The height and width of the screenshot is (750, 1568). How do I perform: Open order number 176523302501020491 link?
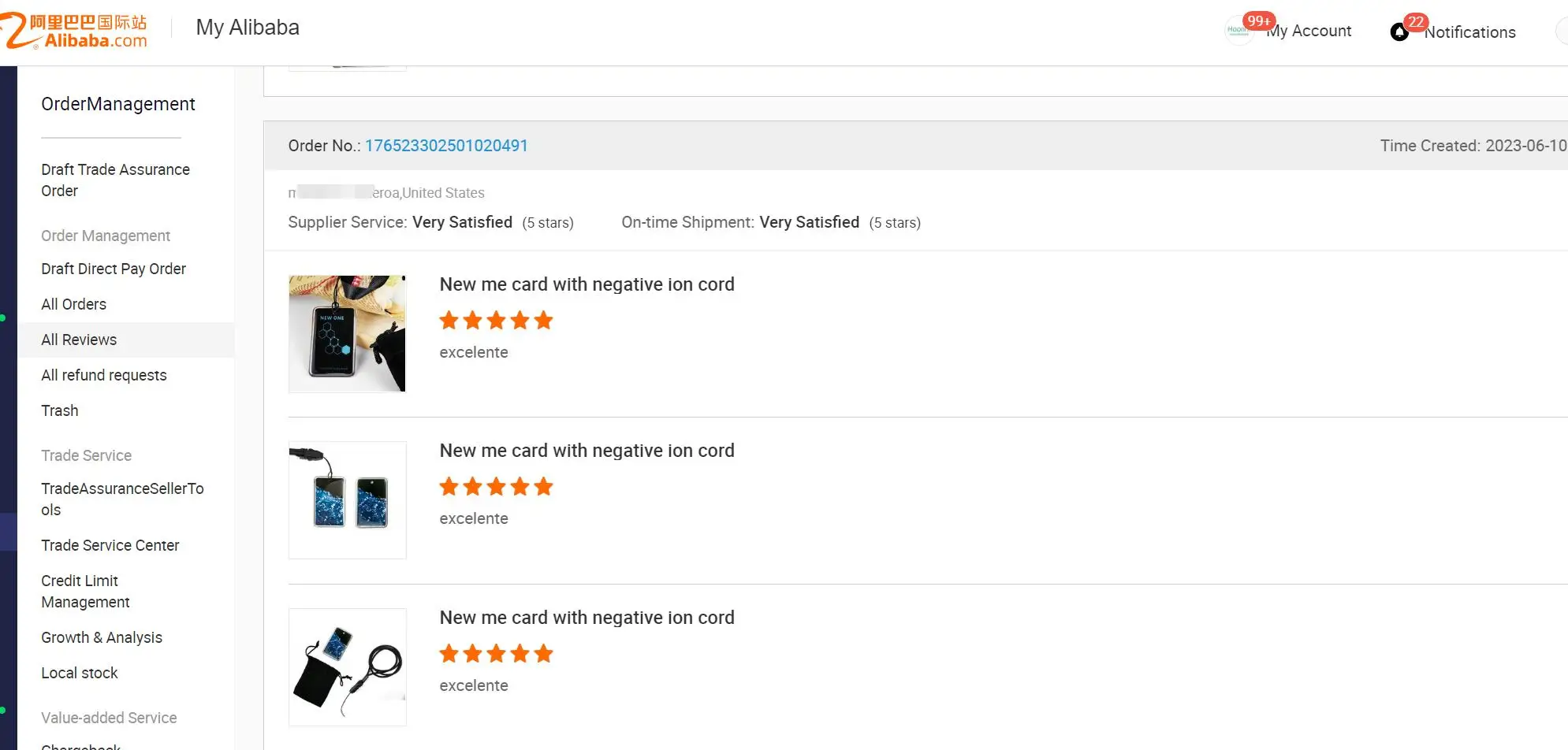[446, 146]
